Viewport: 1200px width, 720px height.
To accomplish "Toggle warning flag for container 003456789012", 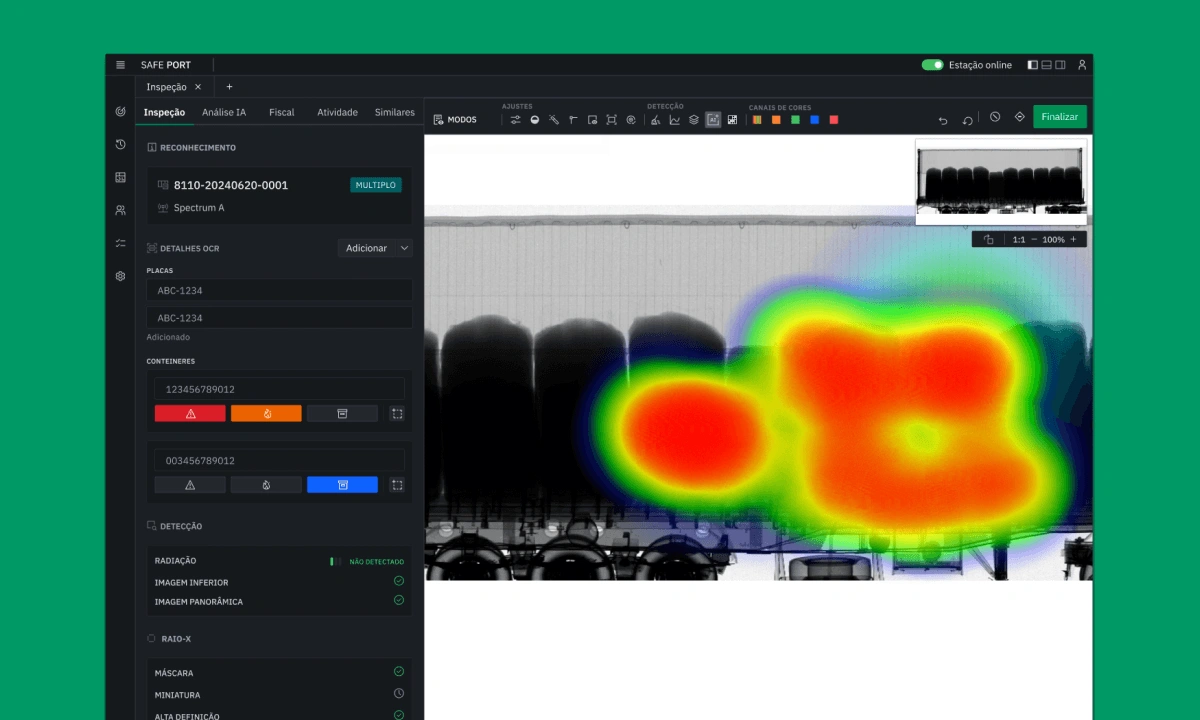I will (x=190, y=485).
